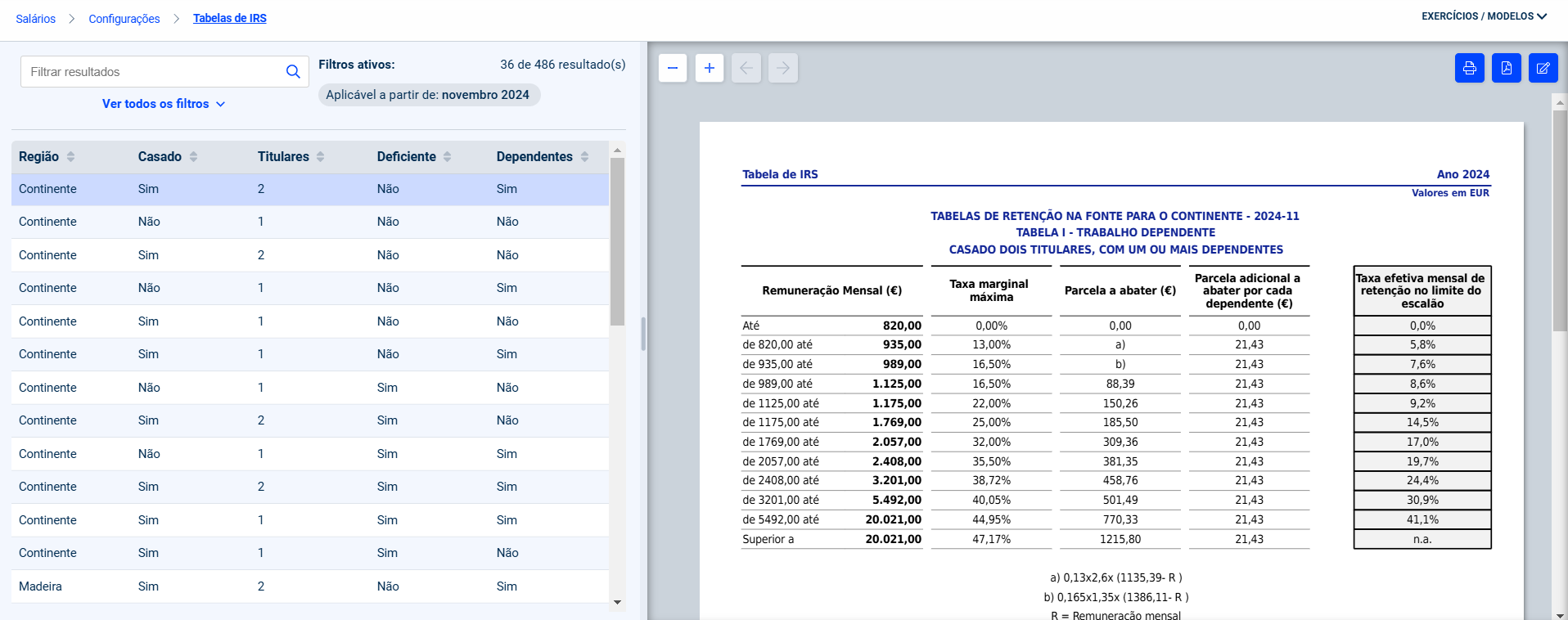1568x620 pixels.
Task: Click the "41,1%" effective rate cell
Action: 1422,519
